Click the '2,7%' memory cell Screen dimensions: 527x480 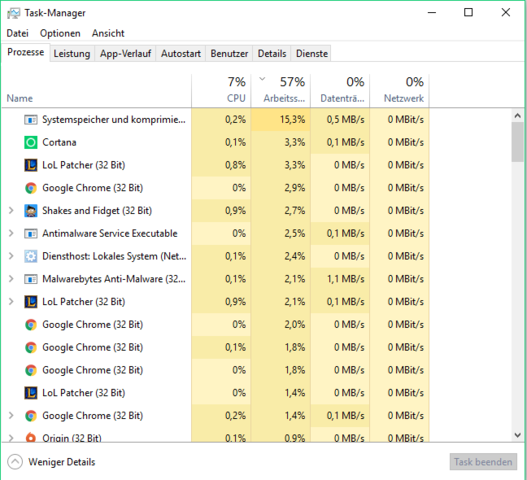coord(281,211)
